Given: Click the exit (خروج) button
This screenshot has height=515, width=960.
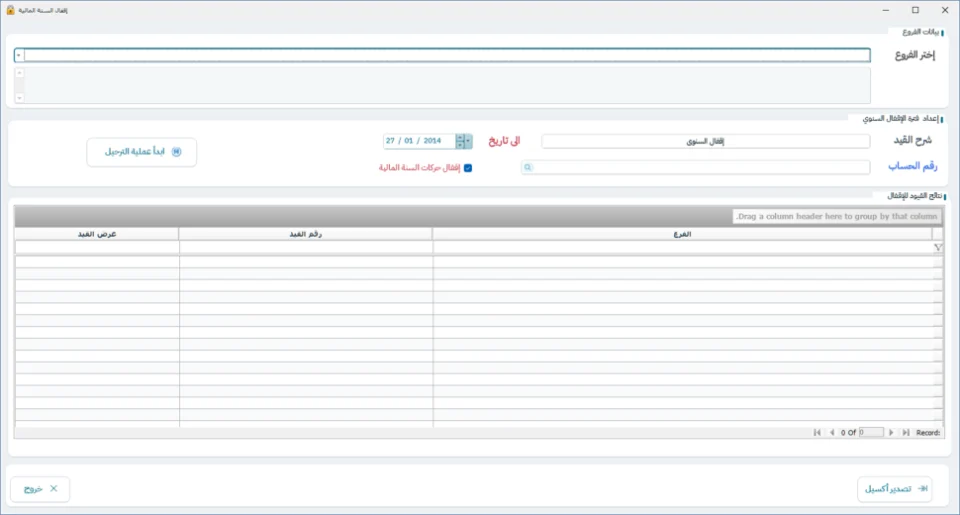Looking at the screenshot, I should click(x=40, y=489).
